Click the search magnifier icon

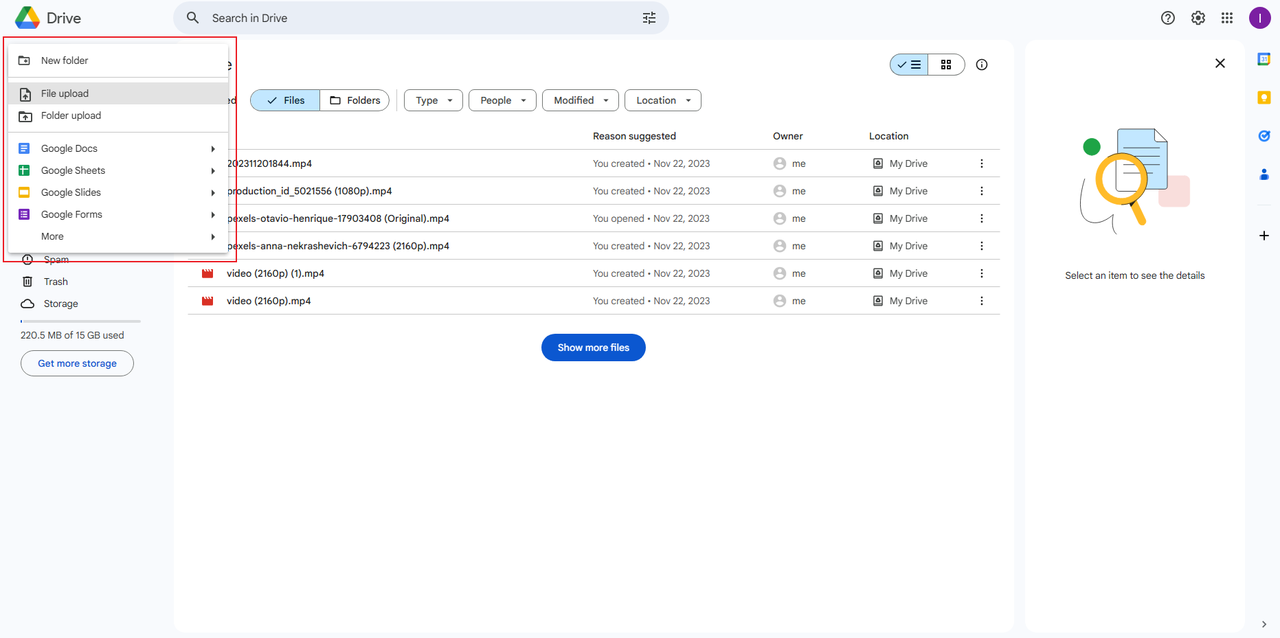coord(194,18)
